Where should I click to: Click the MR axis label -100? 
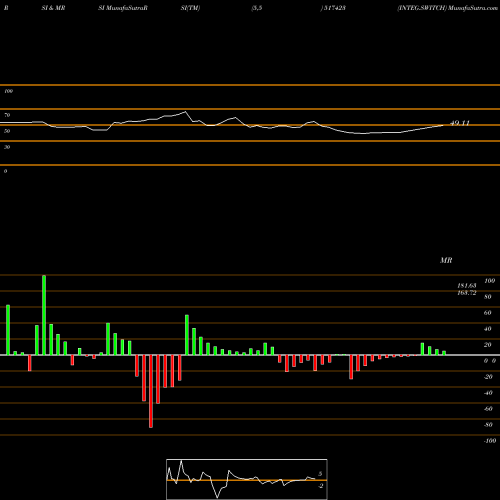490,441
